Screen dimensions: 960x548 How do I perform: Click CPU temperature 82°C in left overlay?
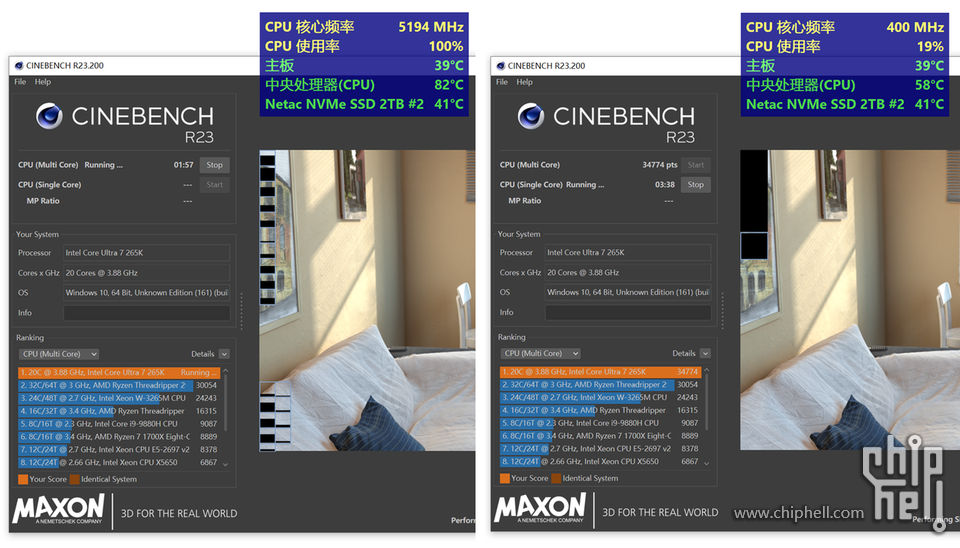click(449, 84)
